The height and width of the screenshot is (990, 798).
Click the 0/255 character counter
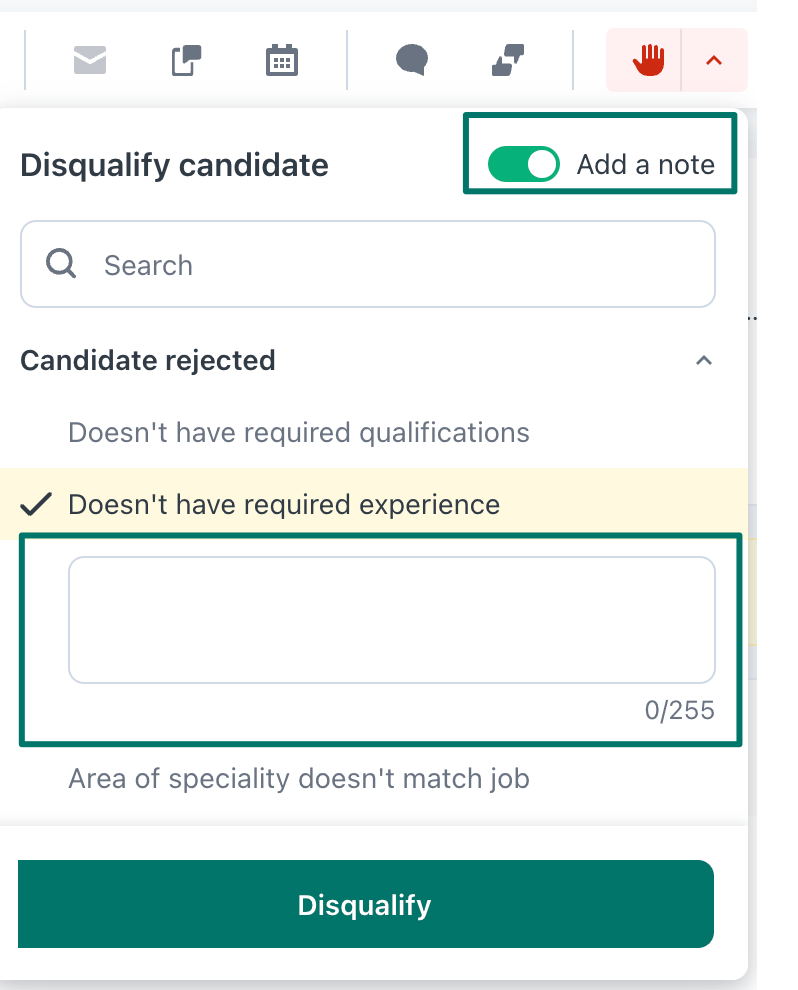pos(679,710)
